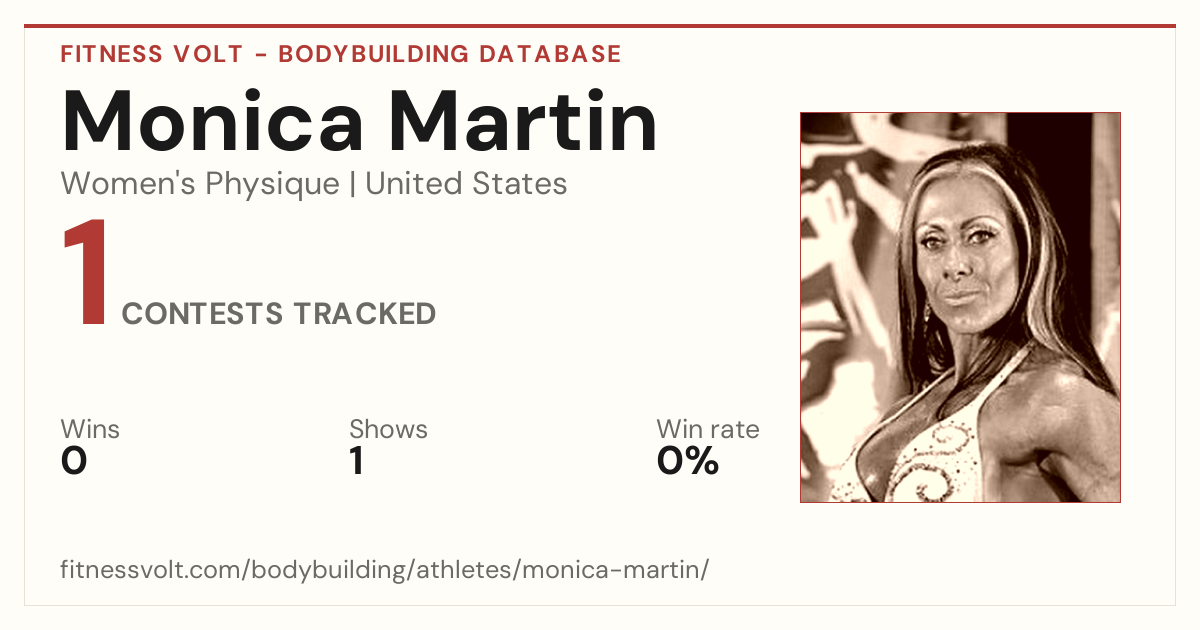Screen dimensions: 1200x630
Task: Click the Win rate label
Action: [708, 430]
